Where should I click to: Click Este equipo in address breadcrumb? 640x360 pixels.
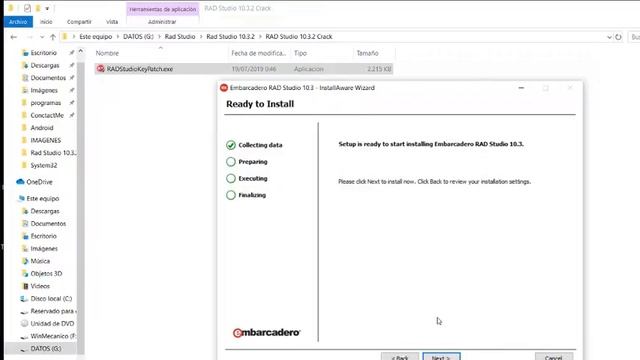[96, 37]
